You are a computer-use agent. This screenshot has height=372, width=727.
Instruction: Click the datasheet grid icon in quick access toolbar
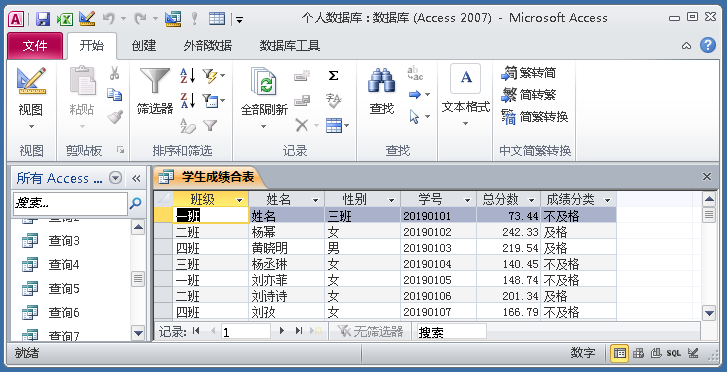click(x=217, y=19)
